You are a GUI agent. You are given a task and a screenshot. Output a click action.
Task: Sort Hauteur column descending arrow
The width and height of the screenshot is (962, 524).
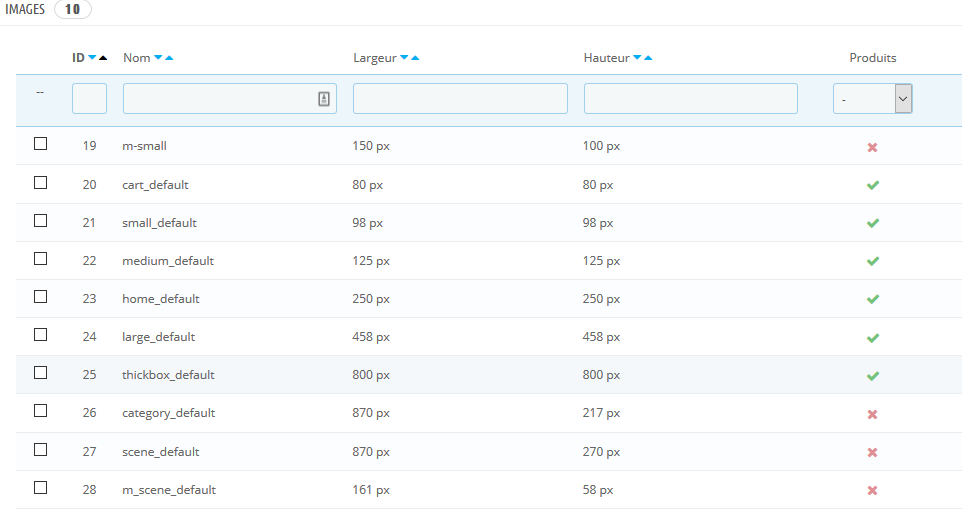point(637,58)
